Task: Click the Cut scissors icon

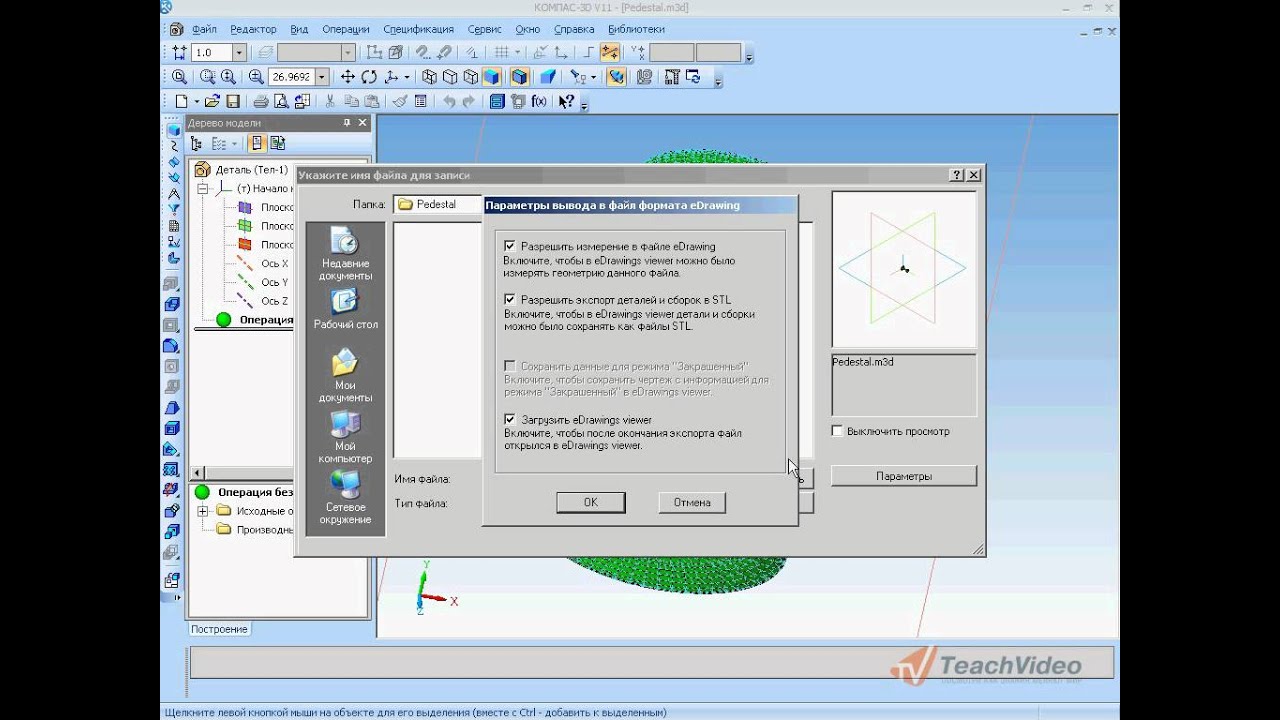Action: tap(330, 101)
